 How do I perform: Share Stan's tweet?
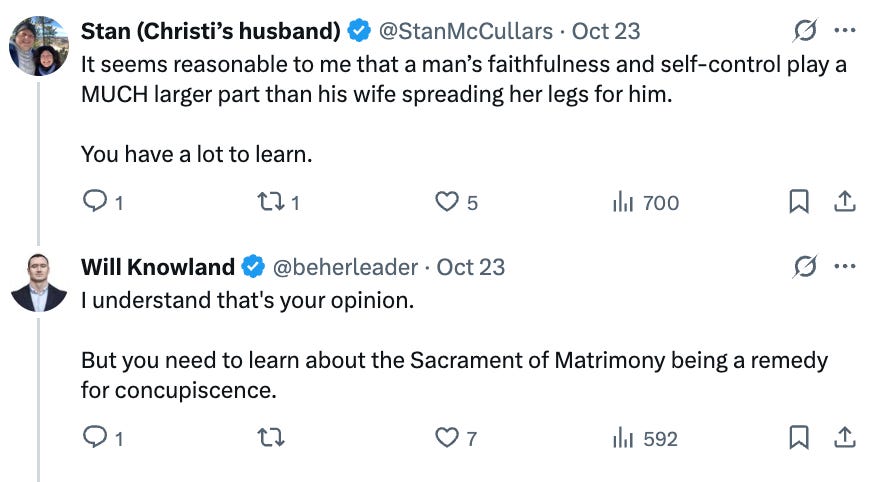coord(845,202)
